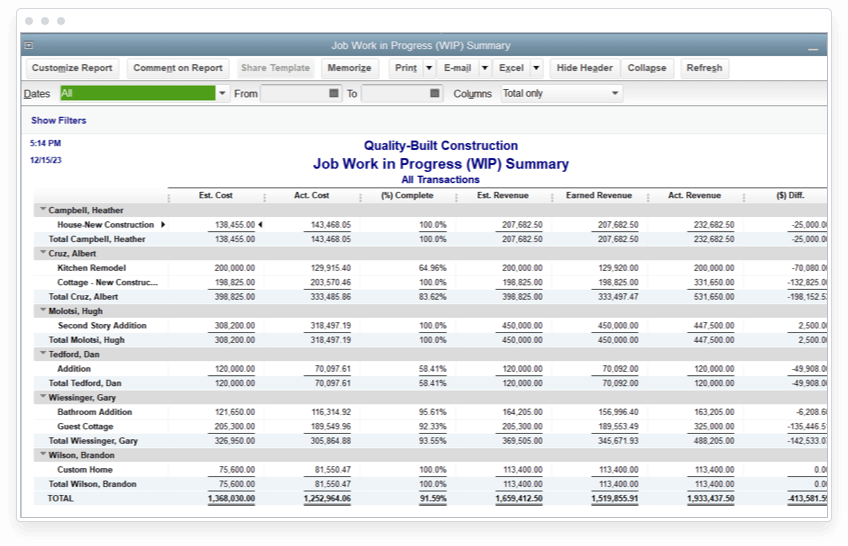Select the Kitchen Remodel job row
Screen dimensions: 848x546
(92, 268)
